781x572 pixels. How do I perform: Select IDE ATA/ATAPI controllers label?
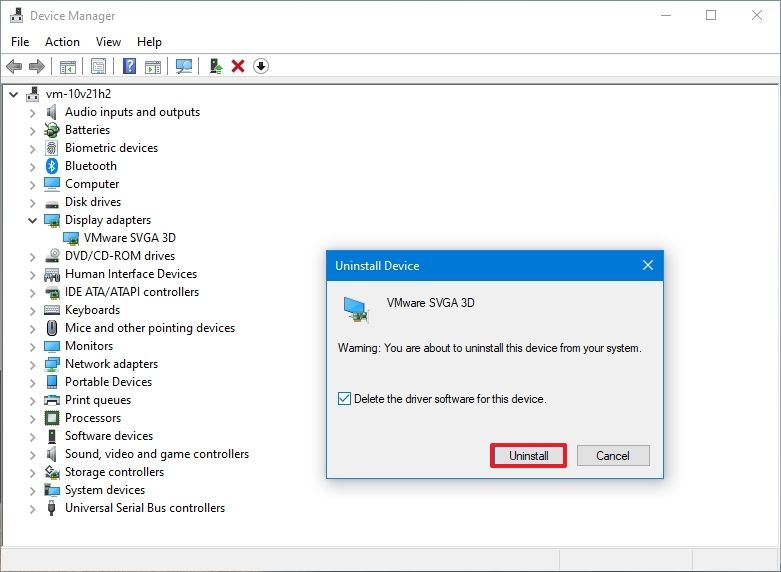pyautogui.click(x=132, y=291)
